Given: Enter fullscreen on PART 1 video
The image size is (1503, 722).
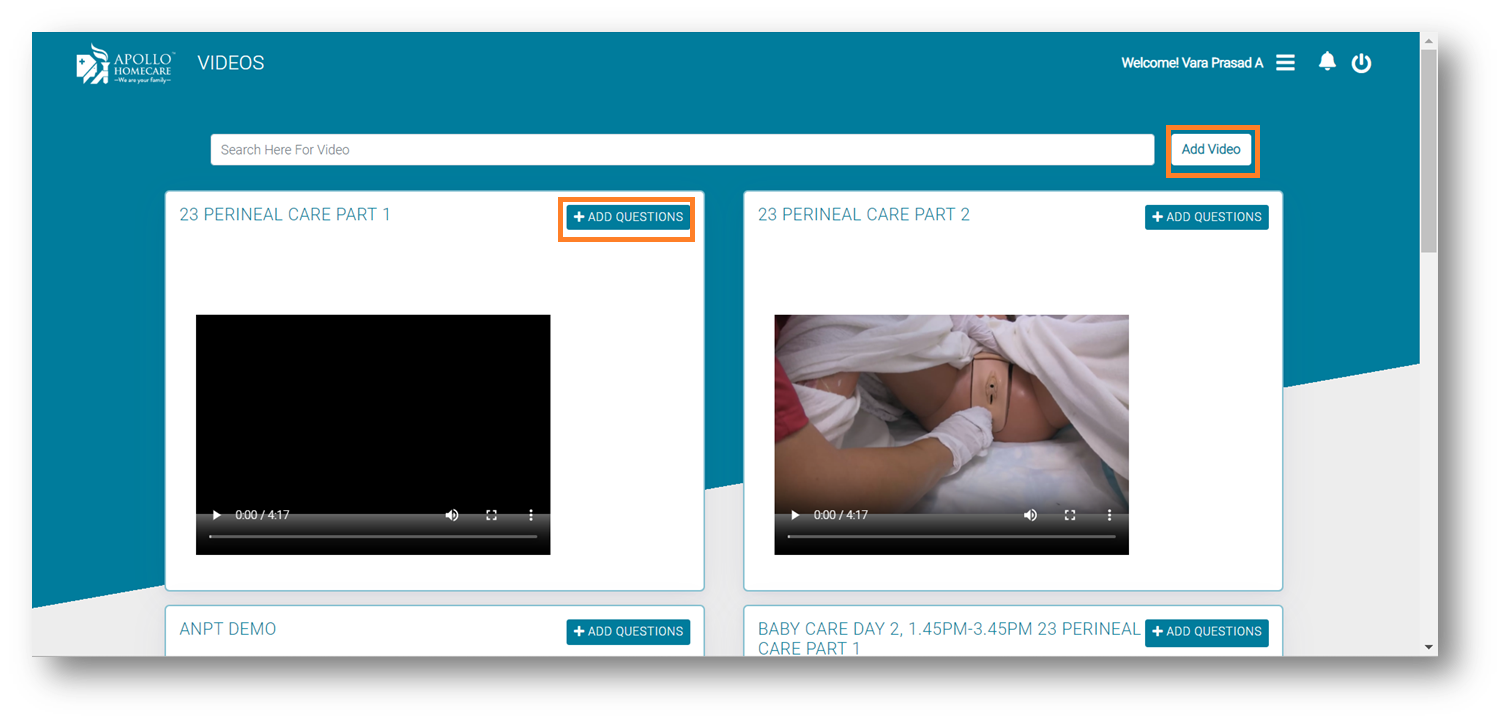Looking at the screenshot, I should pyautogui.click(x=491, y=514).
